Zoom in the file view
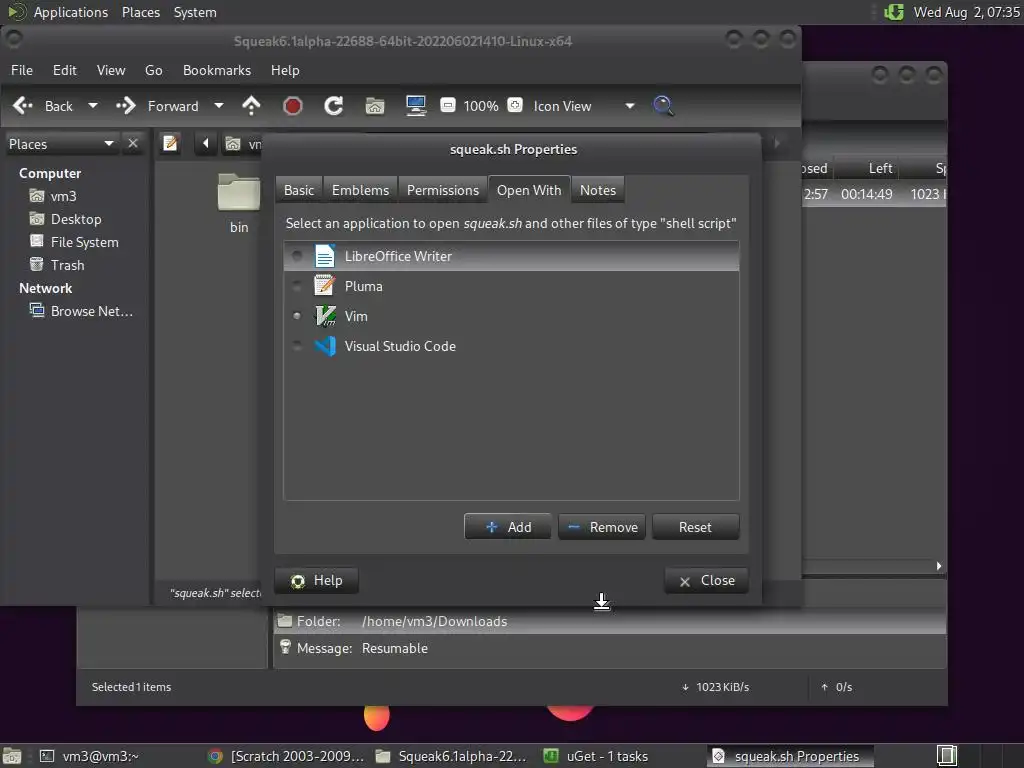 click(x=515, y=105)
